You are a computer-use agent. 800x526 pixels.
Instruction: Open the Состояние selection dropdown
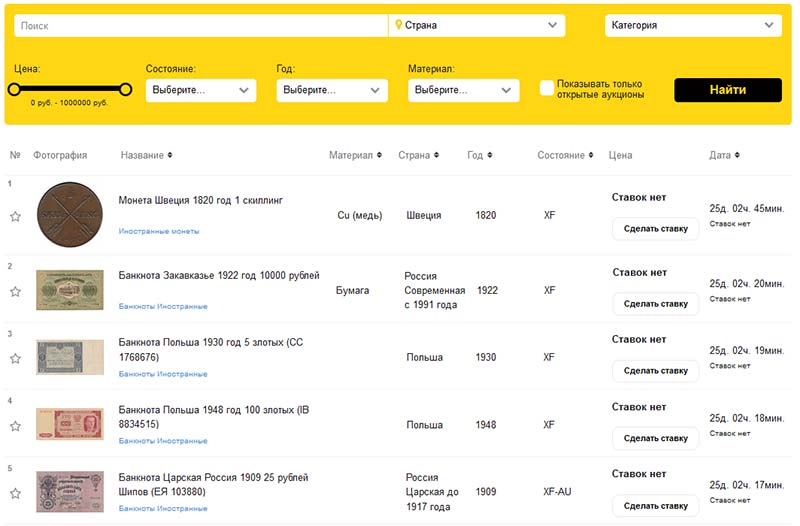pos(200,90)
